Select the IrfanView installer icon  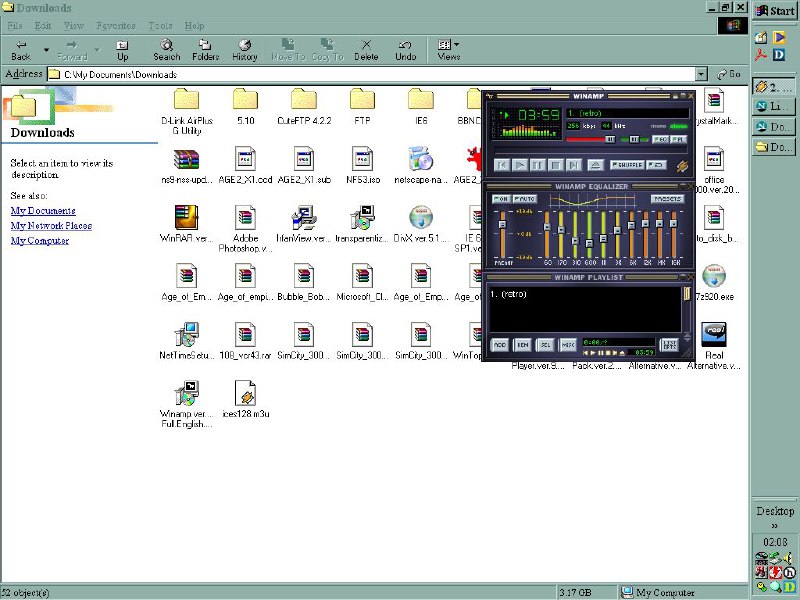pos(304,223)
